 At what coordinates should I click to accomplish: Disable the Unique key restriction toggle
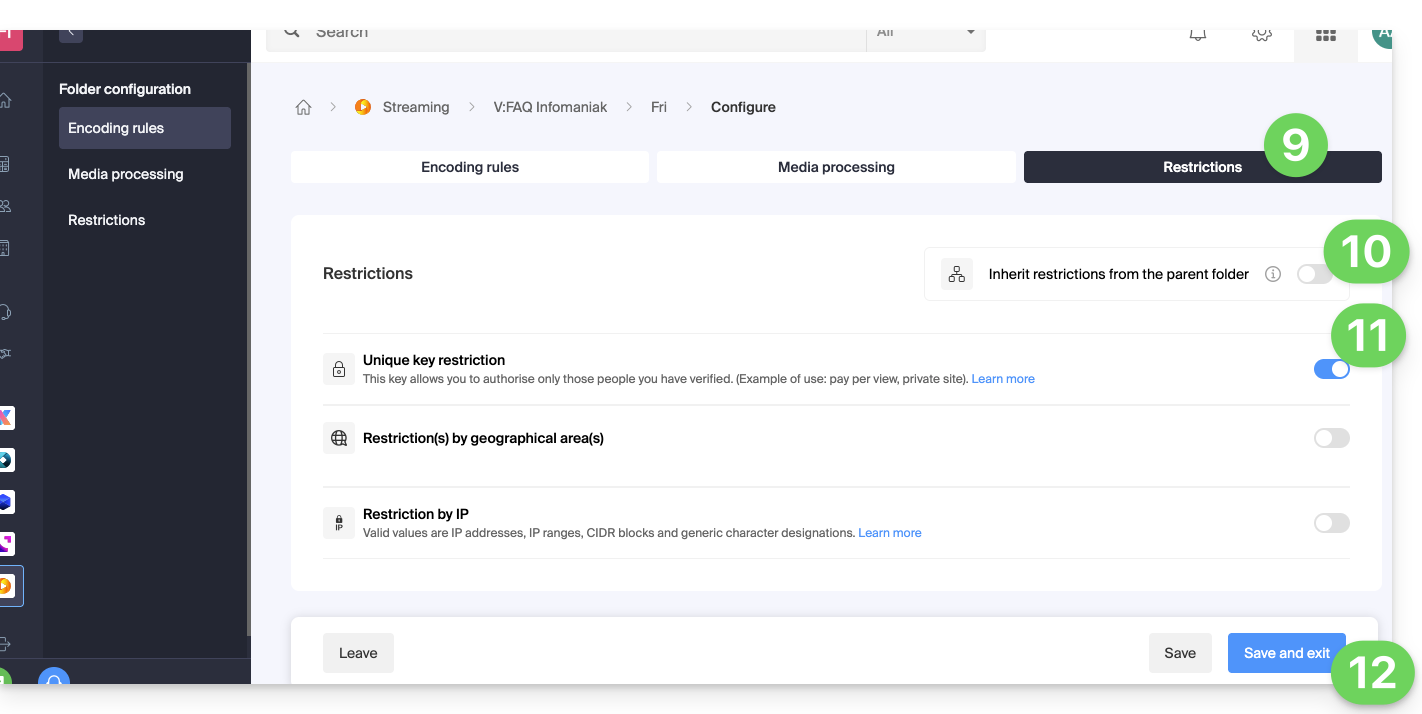(1331, 369)
